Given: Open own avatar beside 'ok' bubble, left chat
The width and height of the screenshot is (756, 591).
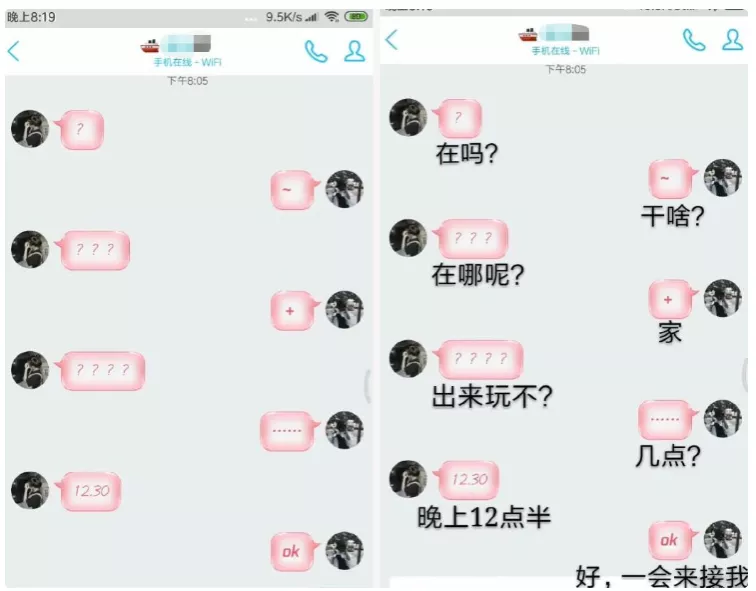Looking at the screenshot, I should (x=344, y=551).
